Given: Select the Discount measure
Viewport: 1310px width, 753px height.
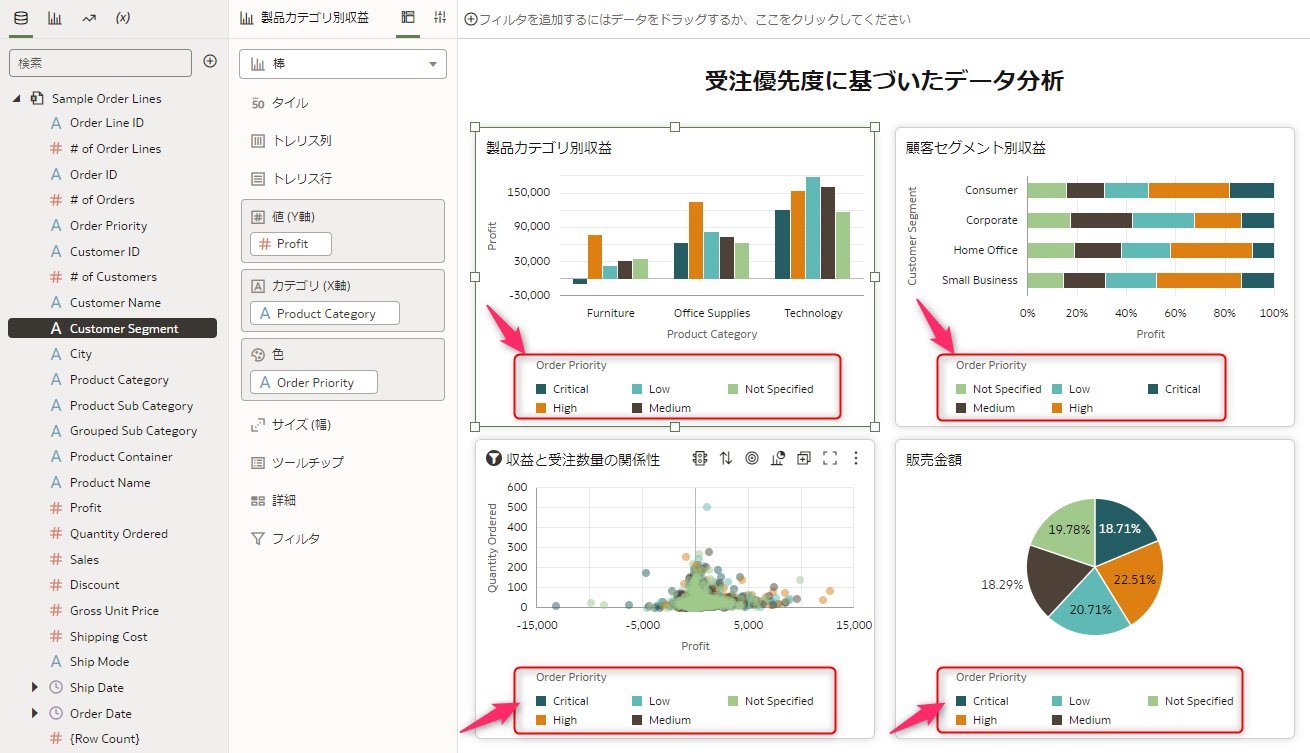Looking at the screenshot, I should pyautogui.click(x=94, y=584).
